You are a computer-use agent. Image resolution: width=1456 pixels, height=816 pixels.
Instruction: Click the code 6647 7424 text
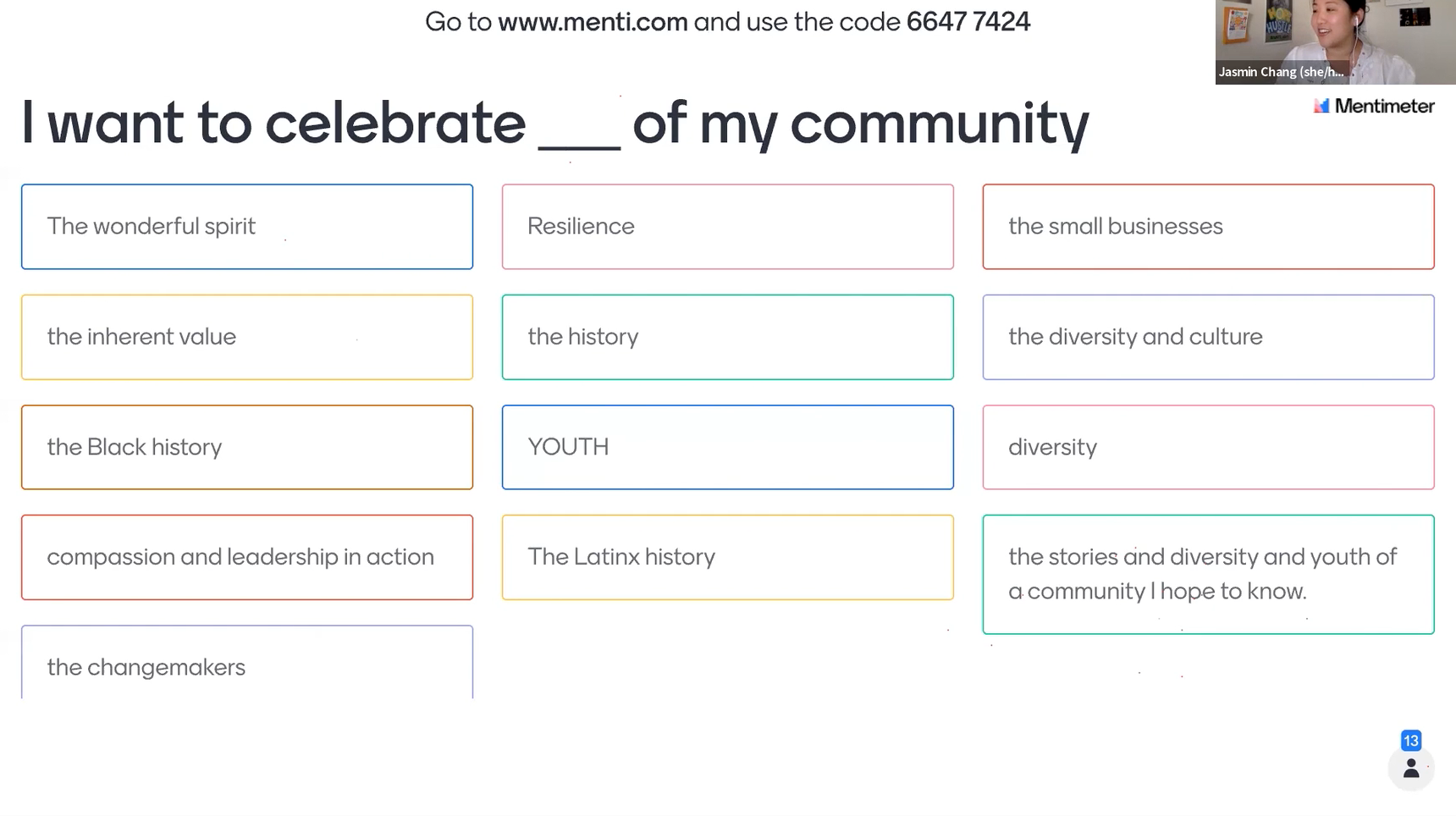tap(968, 21)
